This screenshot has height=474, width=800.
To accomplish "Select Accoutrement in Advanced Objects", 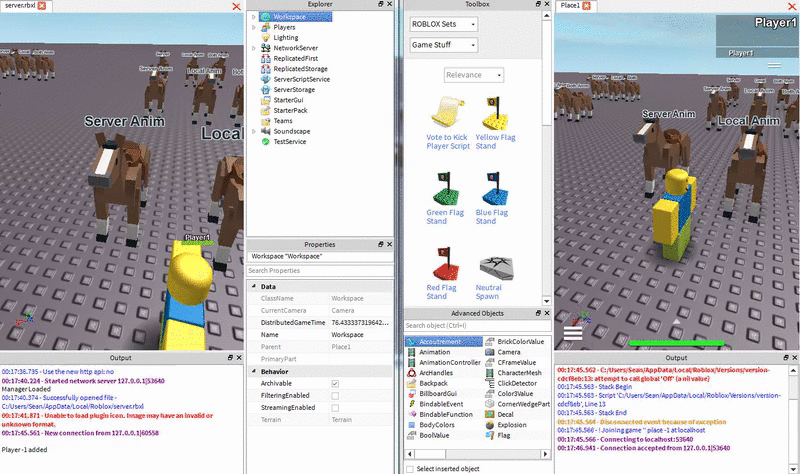I will [x=444, y=341].
